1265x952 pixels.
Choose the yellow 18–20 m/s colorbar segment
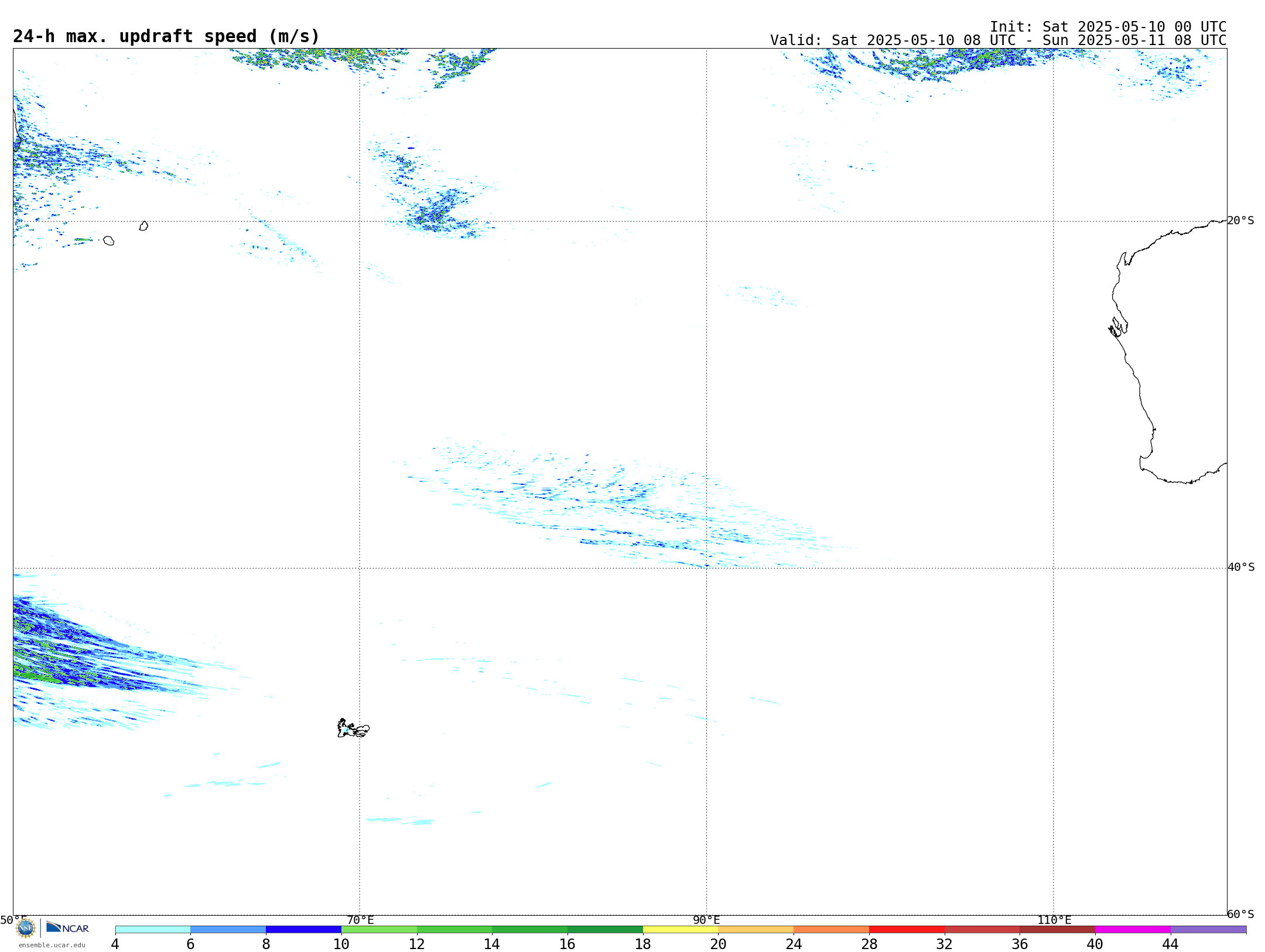click(x=681, y=930)
